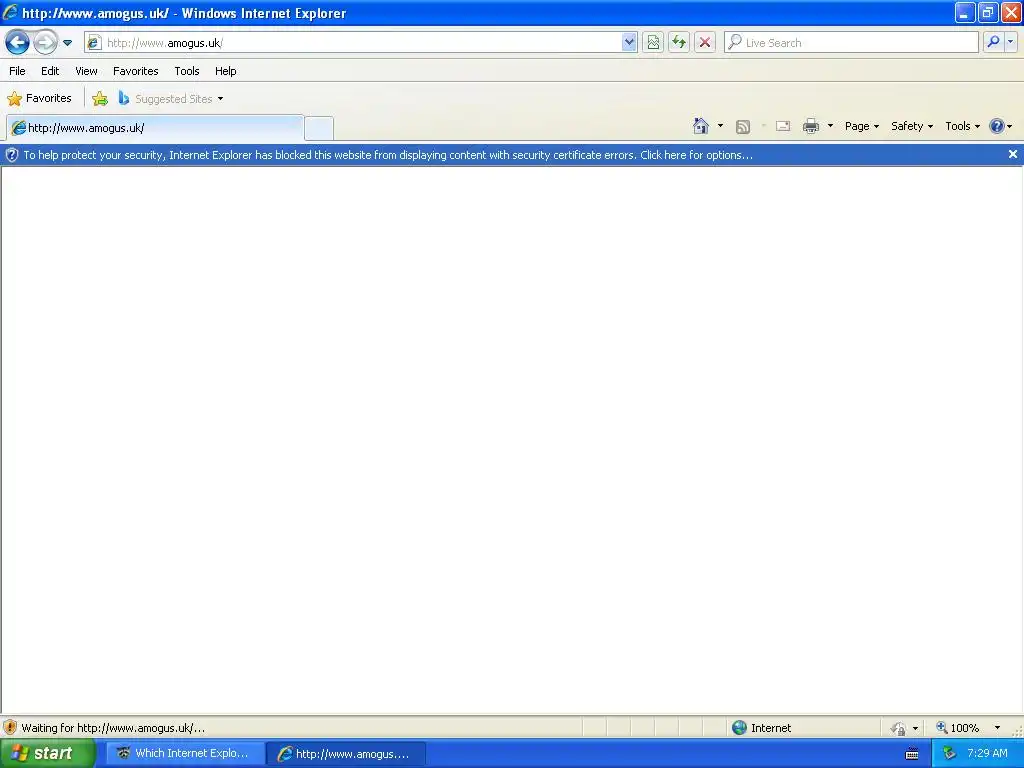This screenshot has height=768, width=1024.
Task: Refresh the page with green arrows icon
Action: (679, 43)
